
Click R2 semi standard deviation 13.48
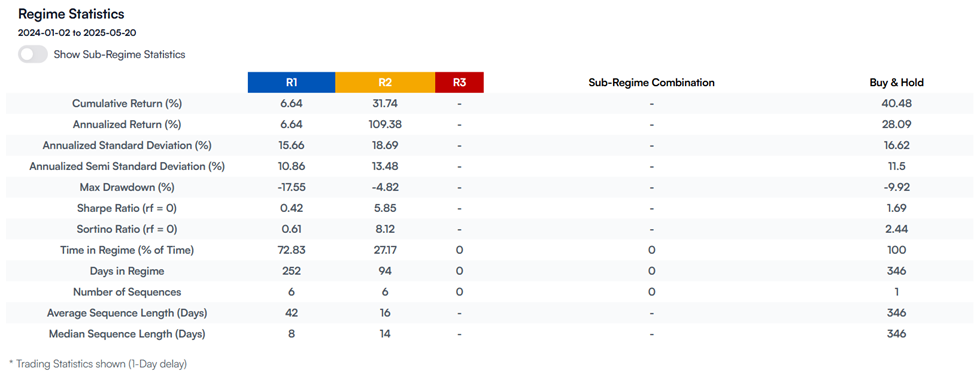coord(385,166)
